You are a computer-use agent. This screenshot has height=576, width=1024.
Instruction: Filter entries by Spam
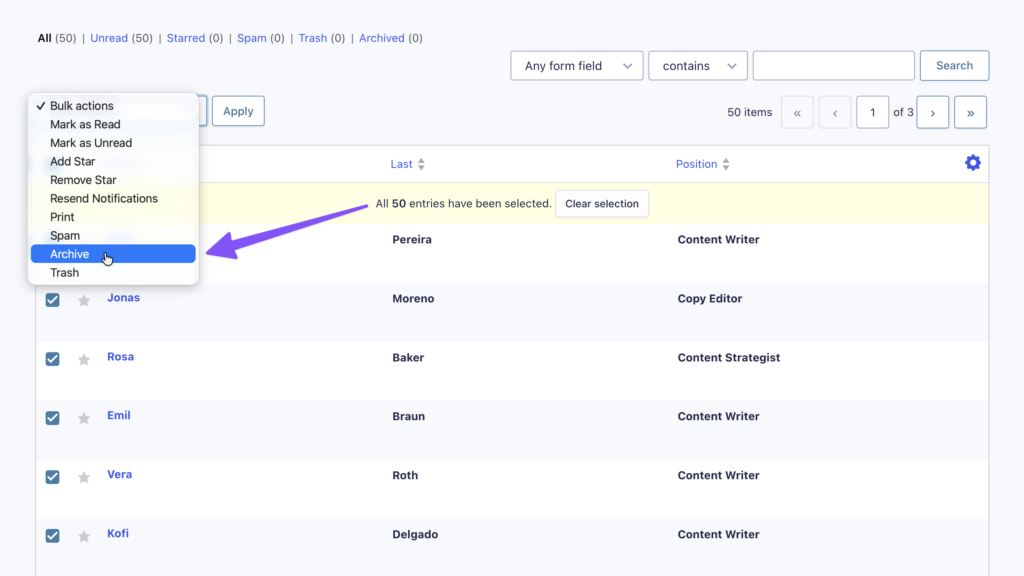pyautogui.click(x=251, y=38)
